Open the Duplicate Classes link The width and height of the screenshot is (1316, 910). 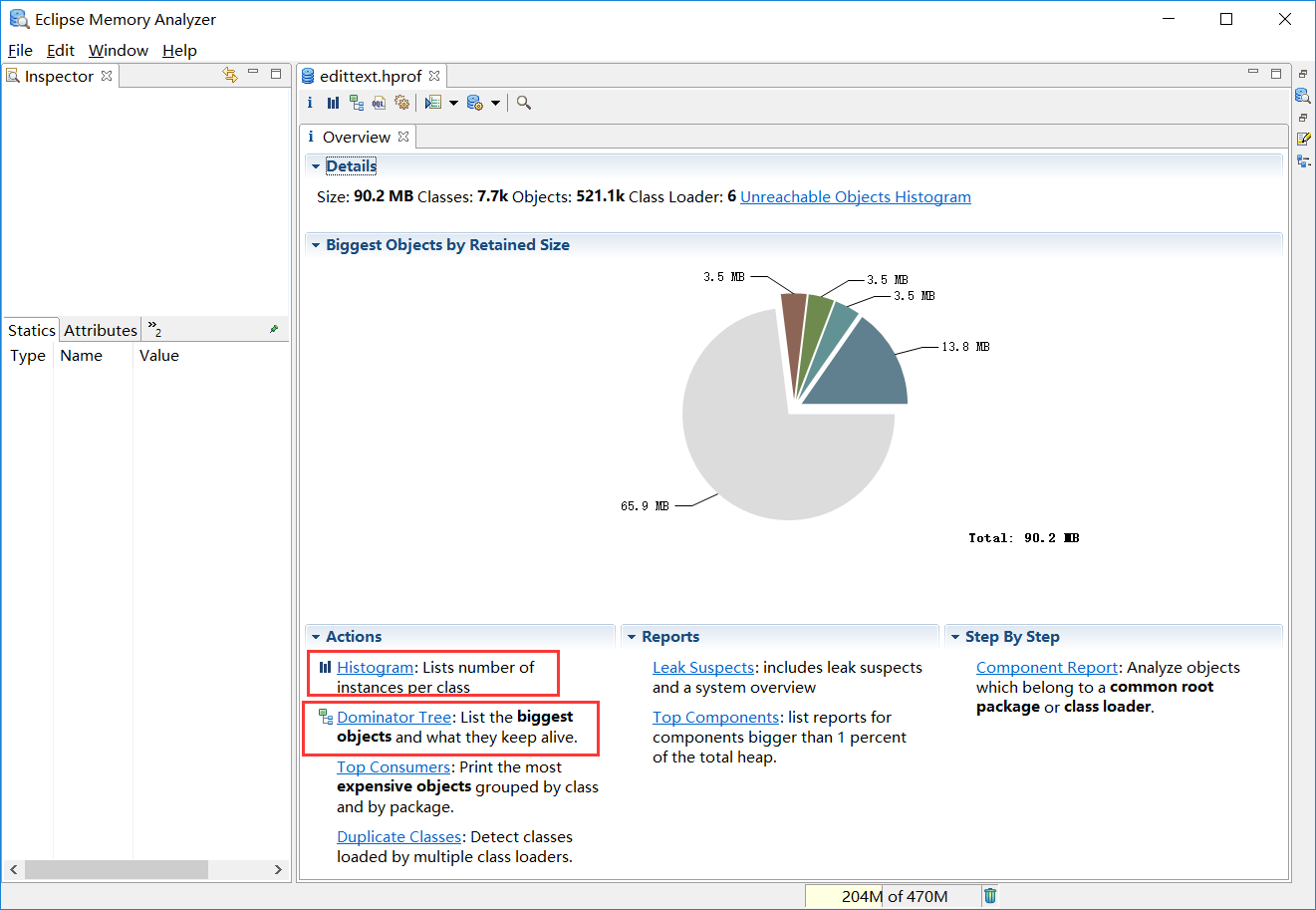click(x=399, y=836)
